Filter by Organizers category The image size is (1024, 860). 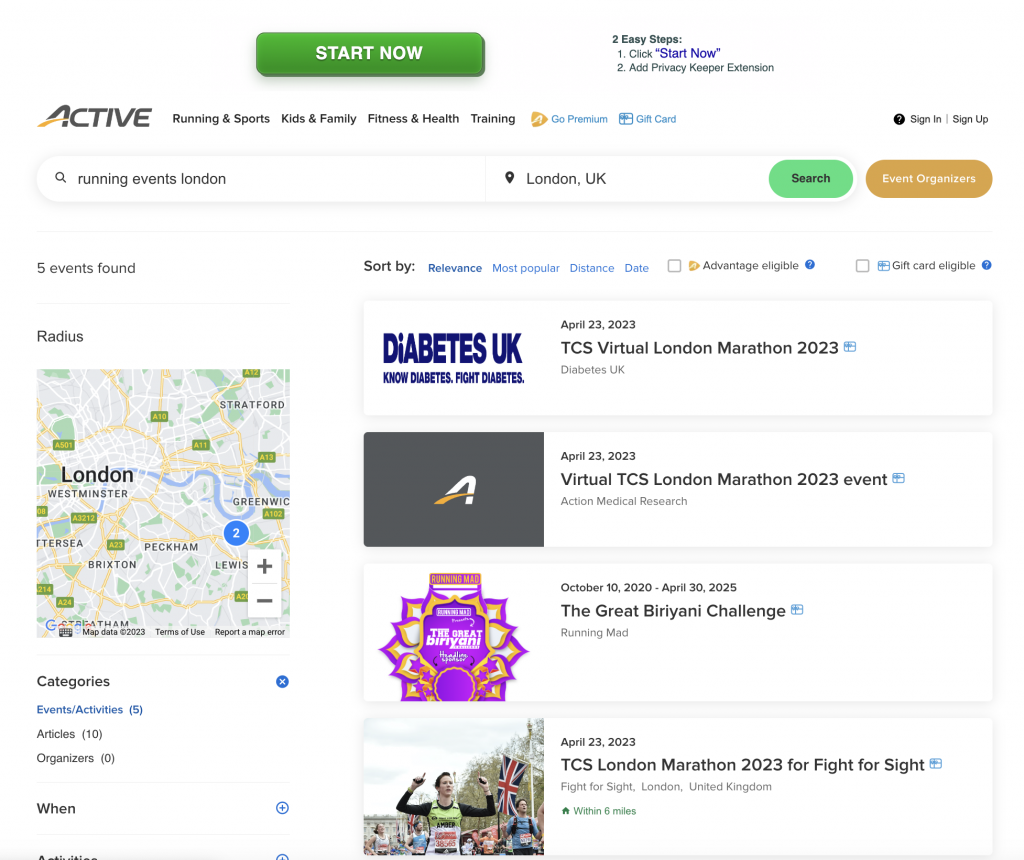[x=76, y=758]
